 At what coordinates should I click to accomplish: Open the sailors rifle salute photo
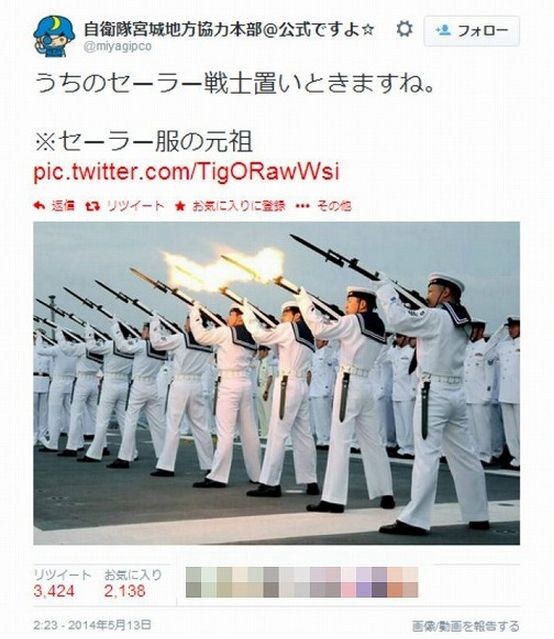(x=276, y=383)
